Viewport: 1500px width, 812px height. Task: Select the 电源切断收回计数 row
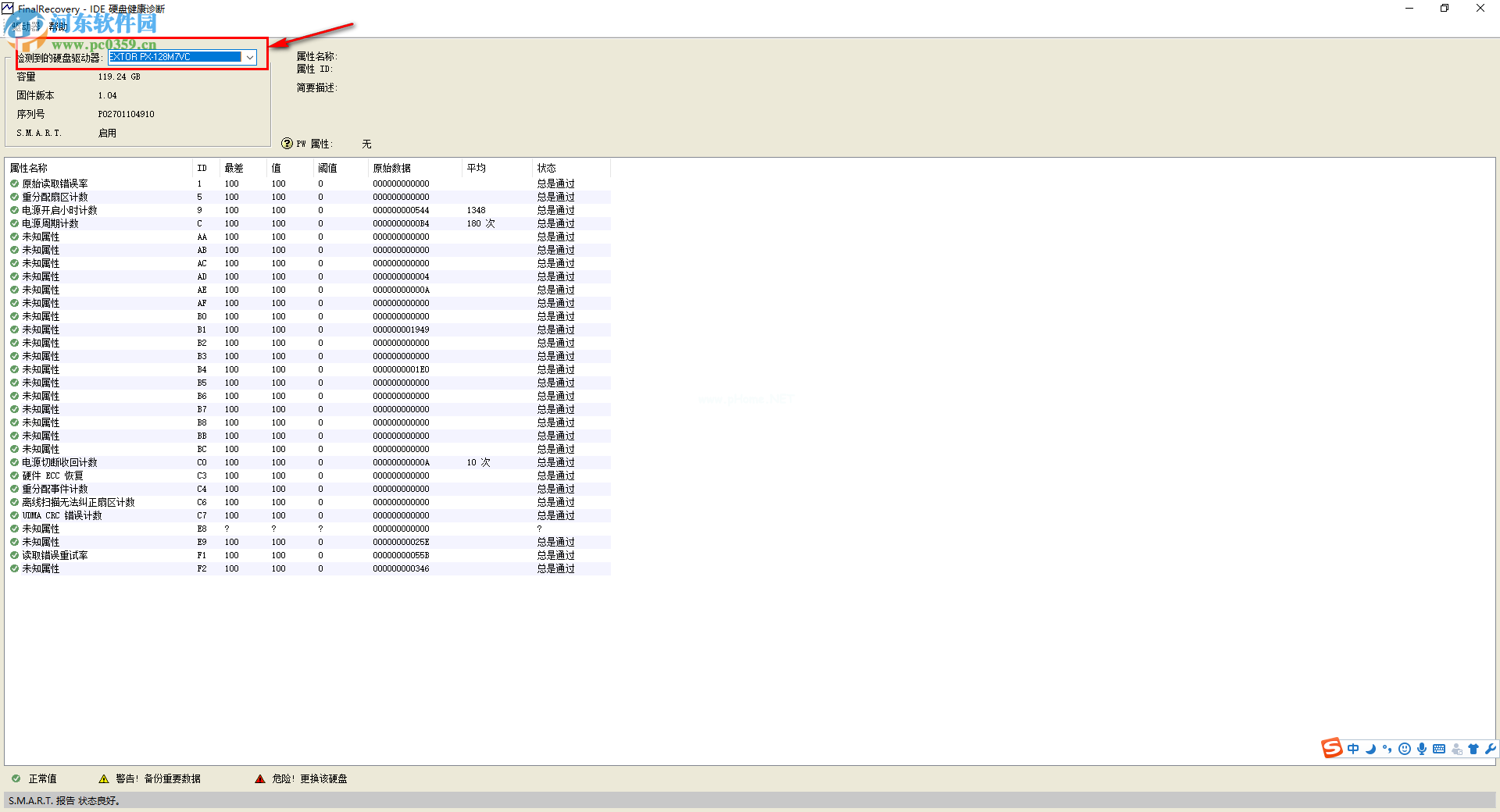click(308, 463)
